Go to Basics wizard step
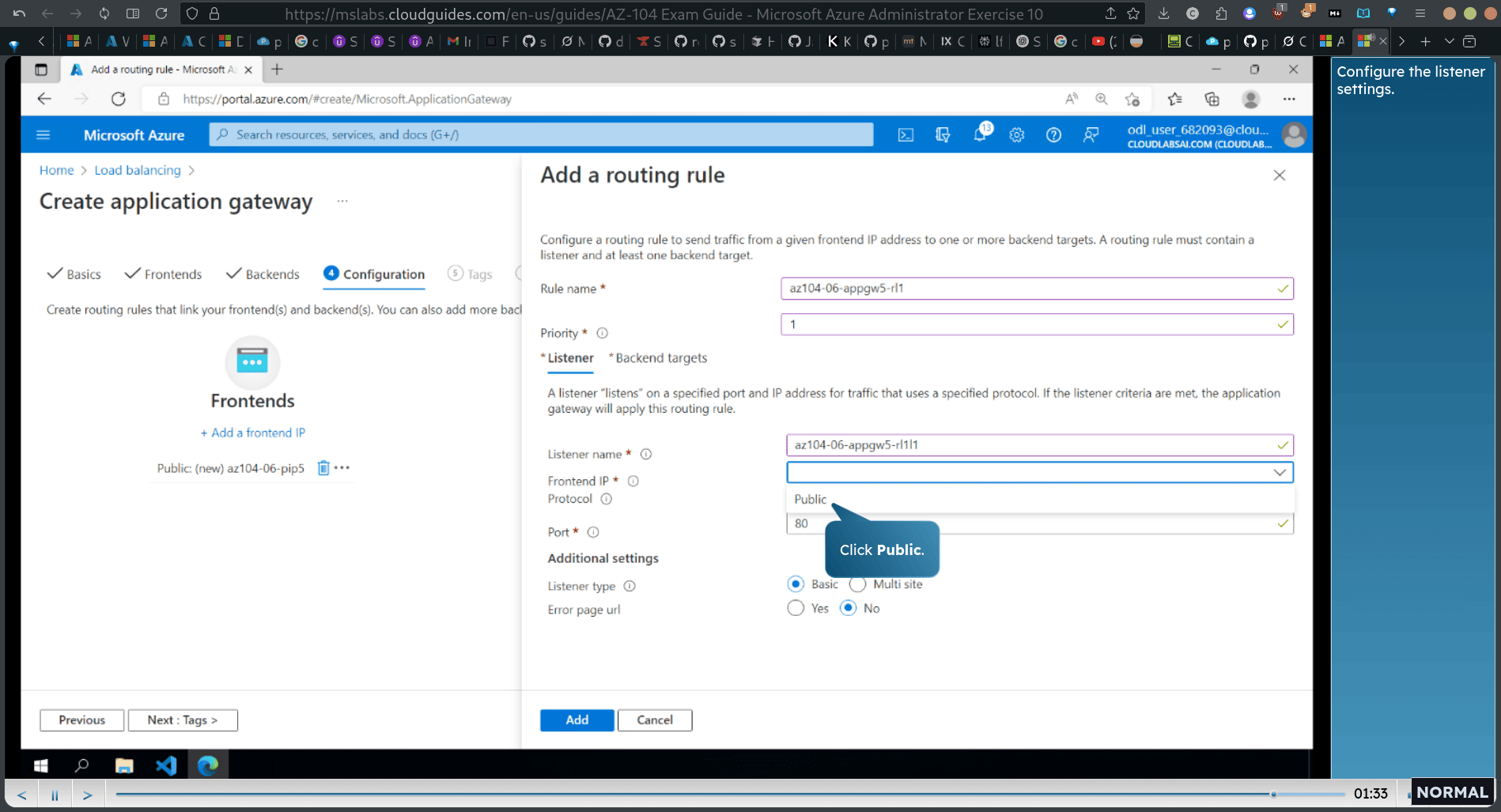The image size is (1501, 812). (74, 274)
